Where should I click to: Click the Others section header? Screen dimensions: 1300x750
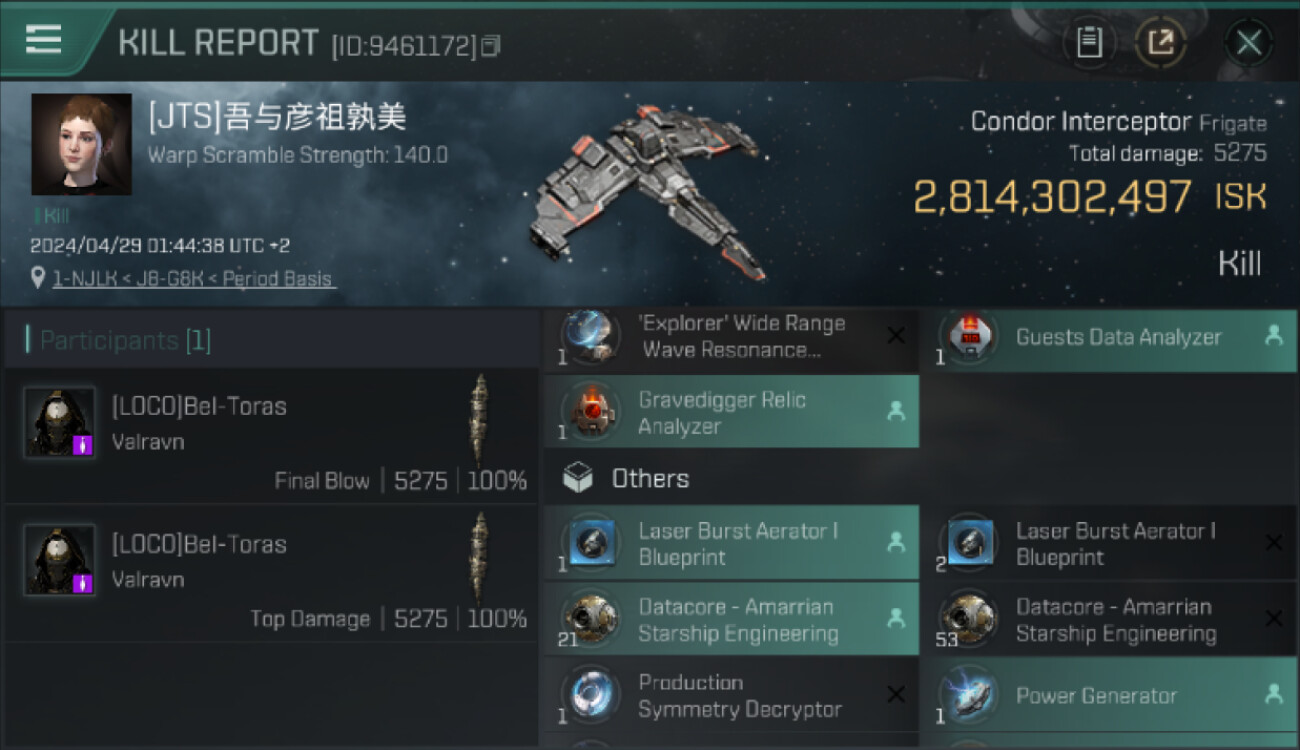650,479
